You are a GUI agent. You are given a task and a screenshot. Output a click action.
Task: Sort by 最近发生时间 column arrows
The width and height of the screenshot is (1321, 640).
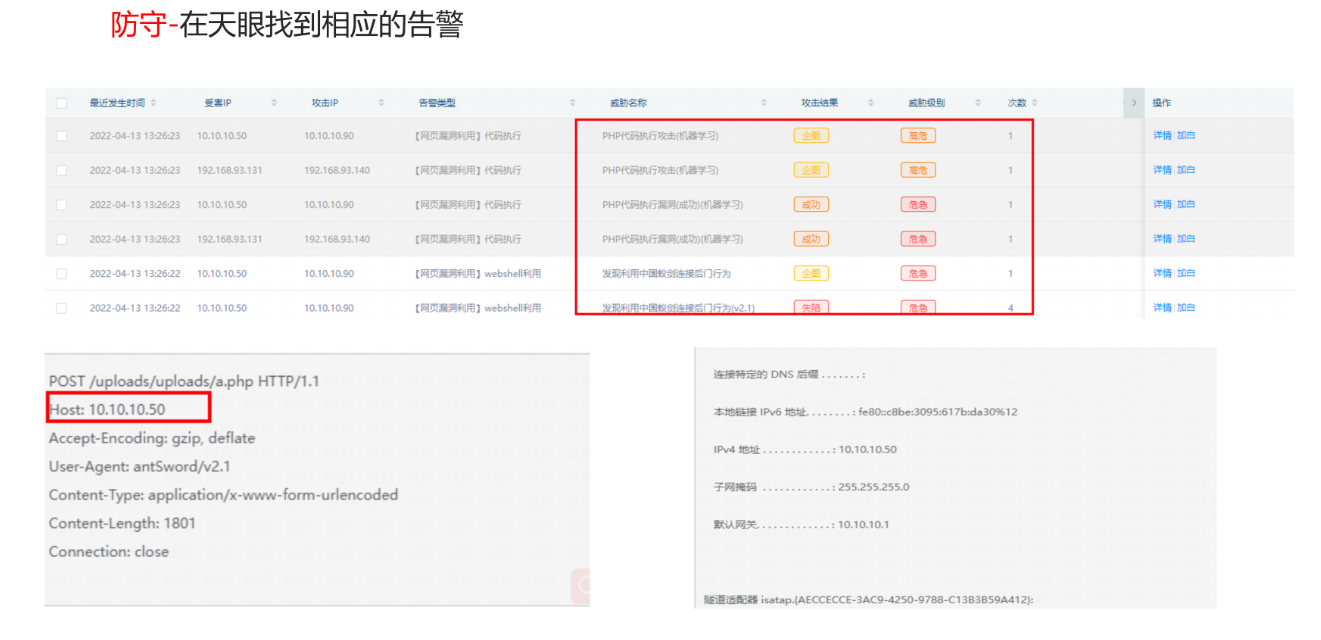coord(153,103)
